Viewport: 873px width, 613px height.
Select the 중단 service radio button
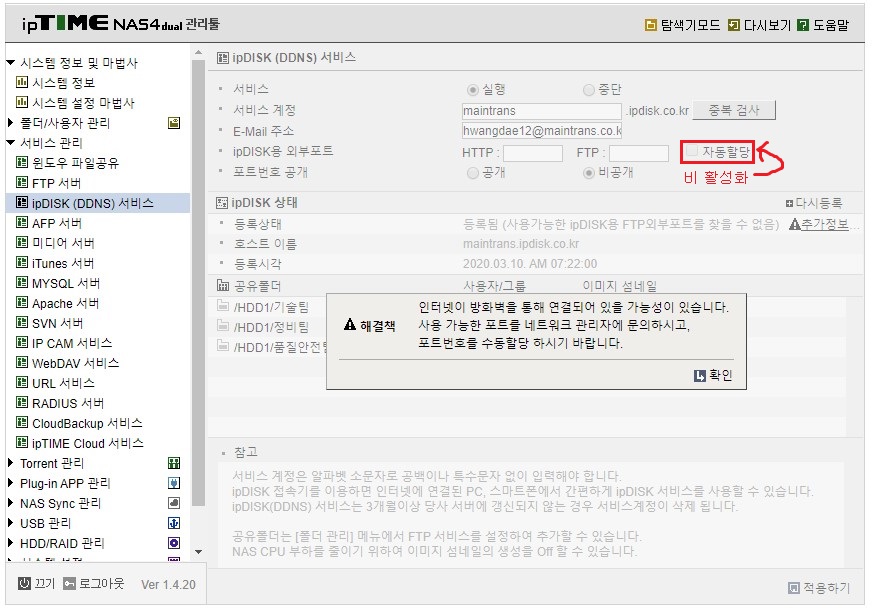click(x=588, y=90)
